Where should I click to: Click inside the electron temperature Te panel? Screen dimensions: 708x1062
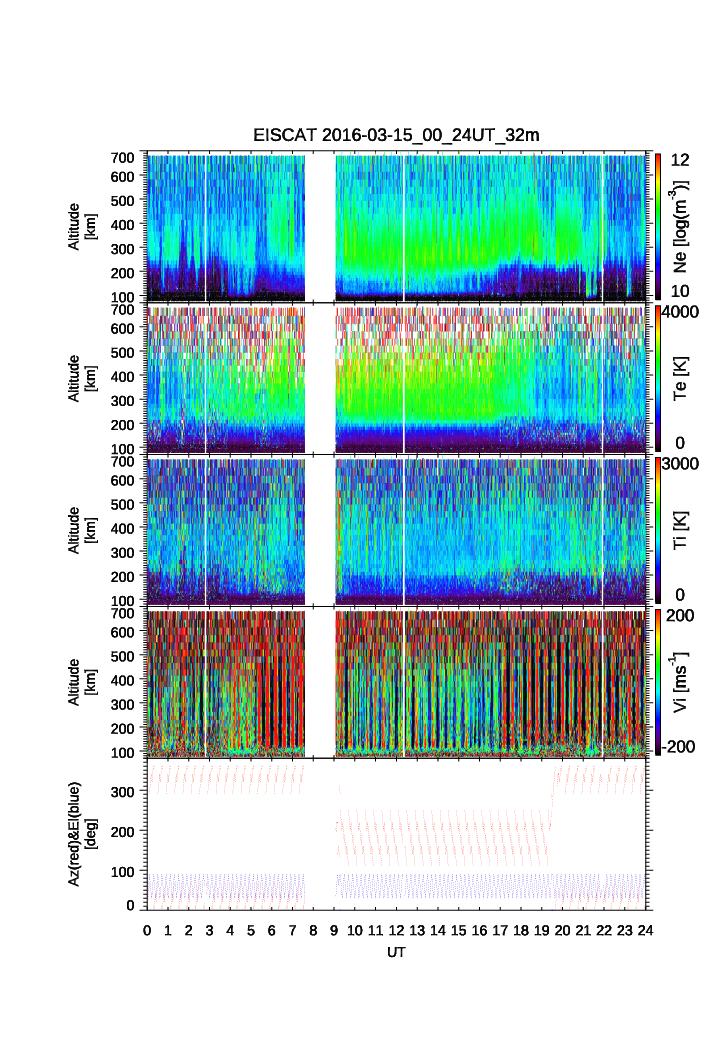tap(396, 379)
